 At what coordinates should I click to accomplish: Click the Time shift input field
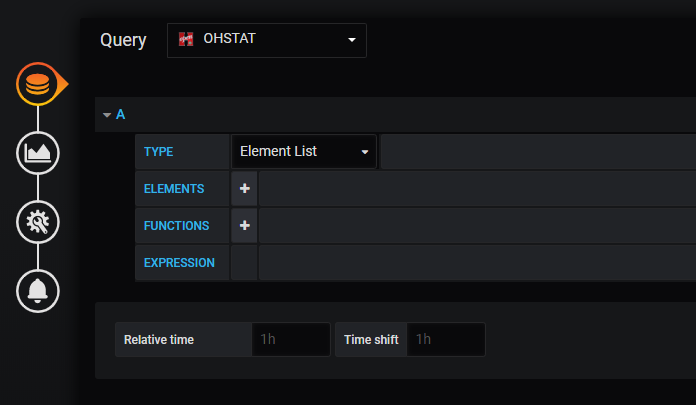click(446, 340)
